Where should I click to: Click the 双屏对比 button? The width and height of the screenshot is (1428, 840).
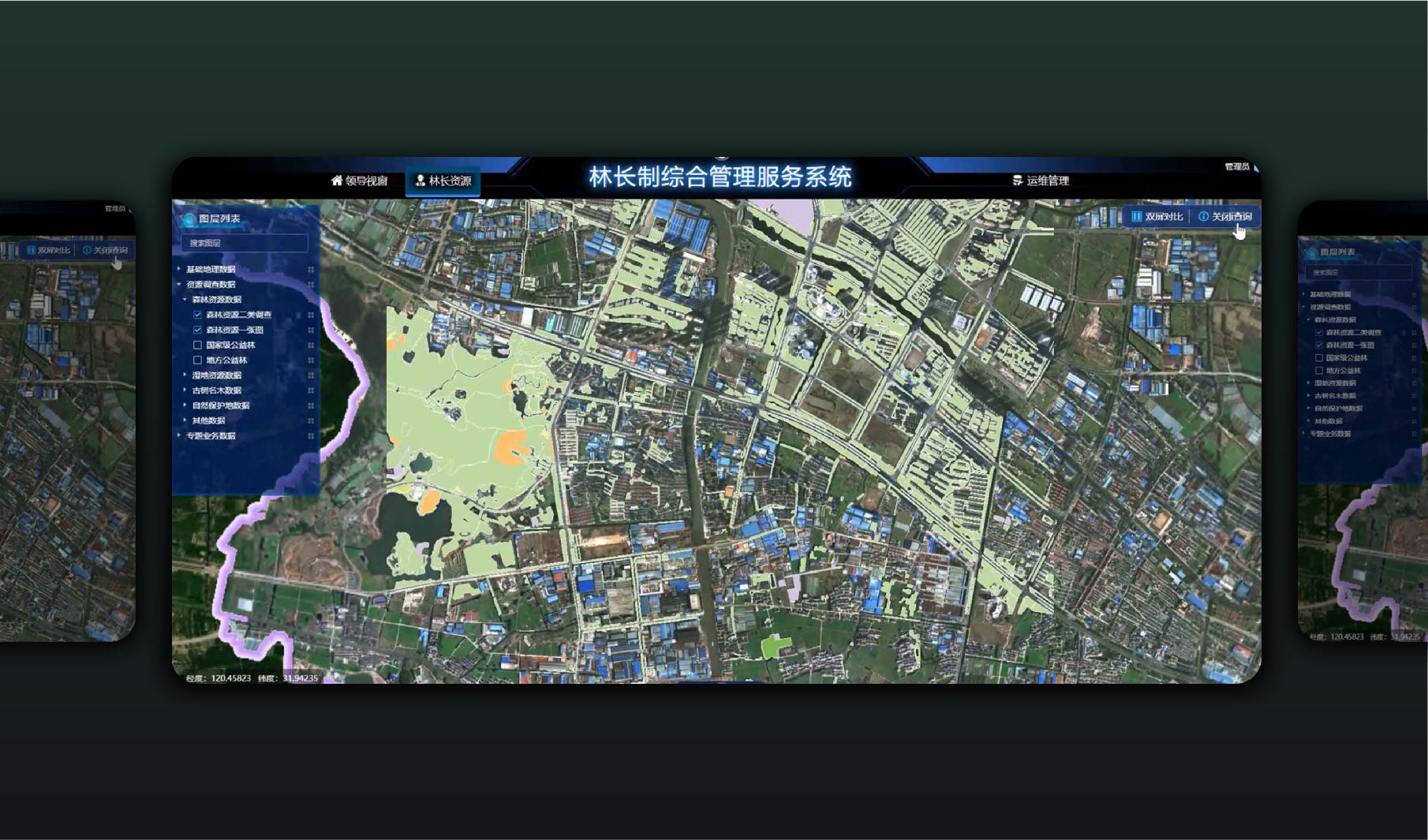[1157, 216]
